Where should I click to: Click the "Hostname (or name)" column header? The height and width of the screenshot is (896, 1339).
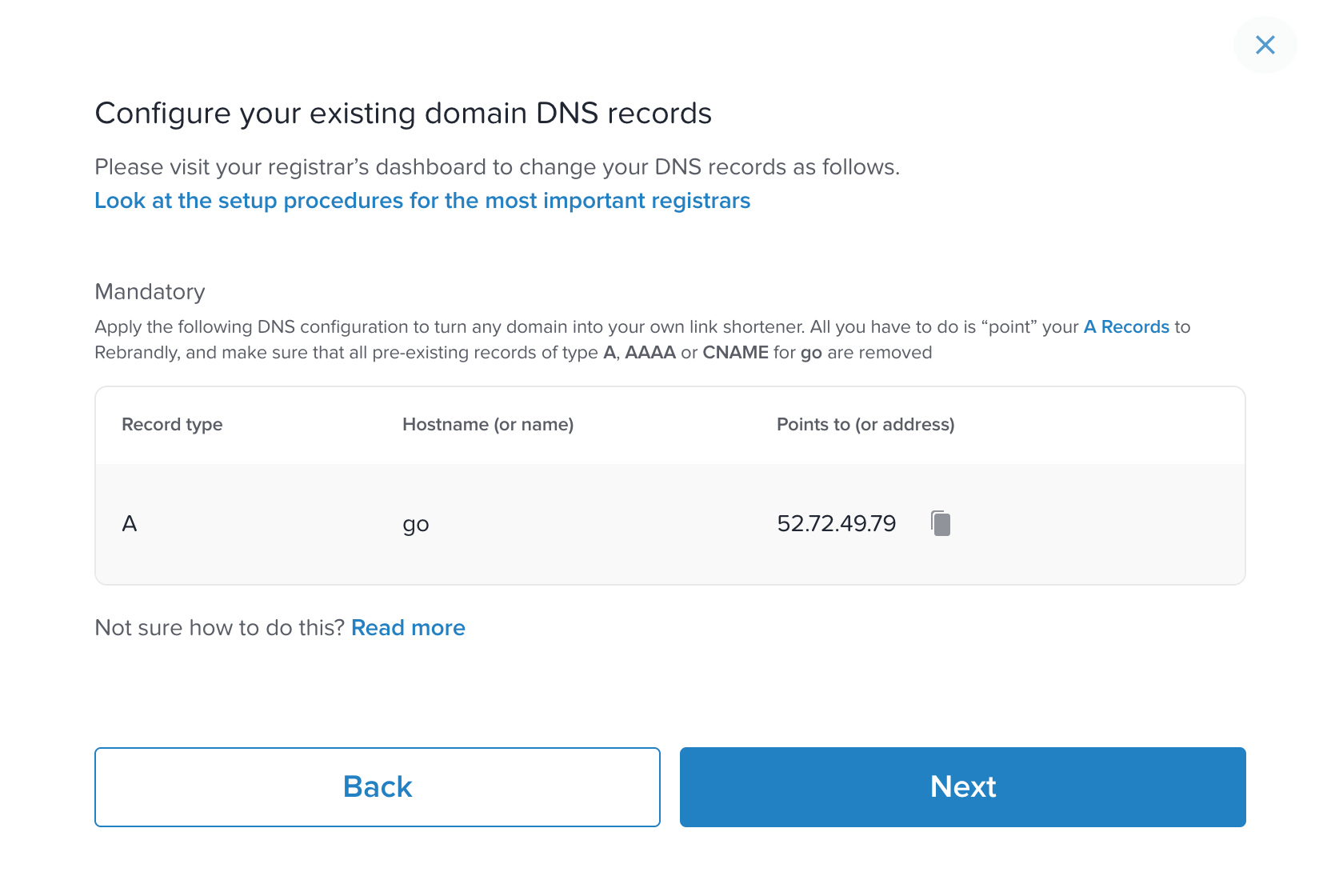[488, 425]
